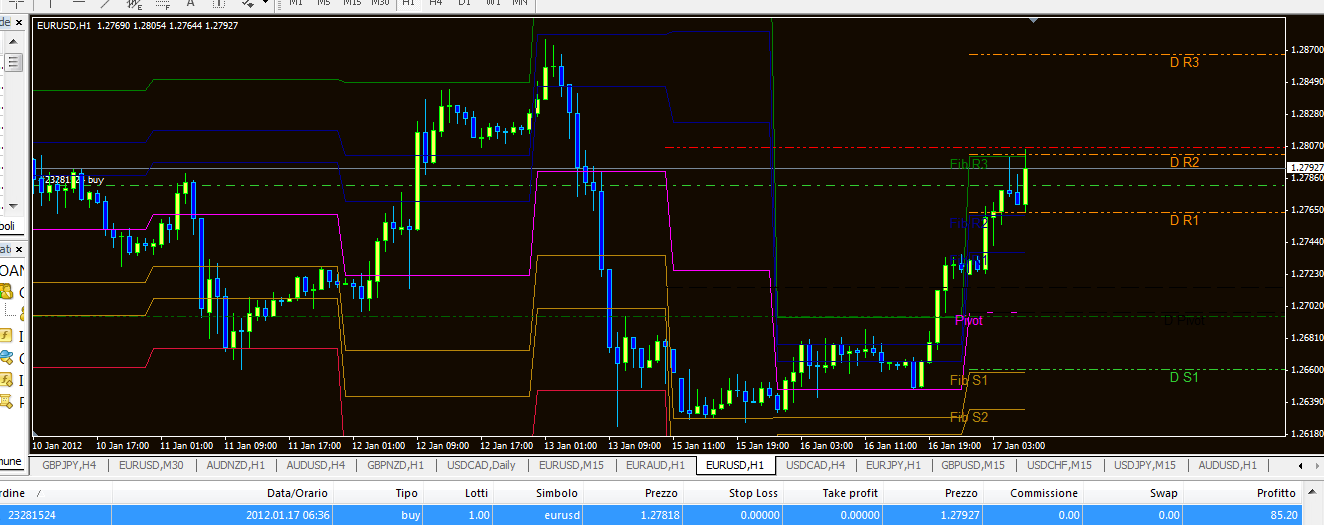Select the equidistant channel tool
Screen dimensions: 1324x525
pyautogui.click(x=134, y=4)
